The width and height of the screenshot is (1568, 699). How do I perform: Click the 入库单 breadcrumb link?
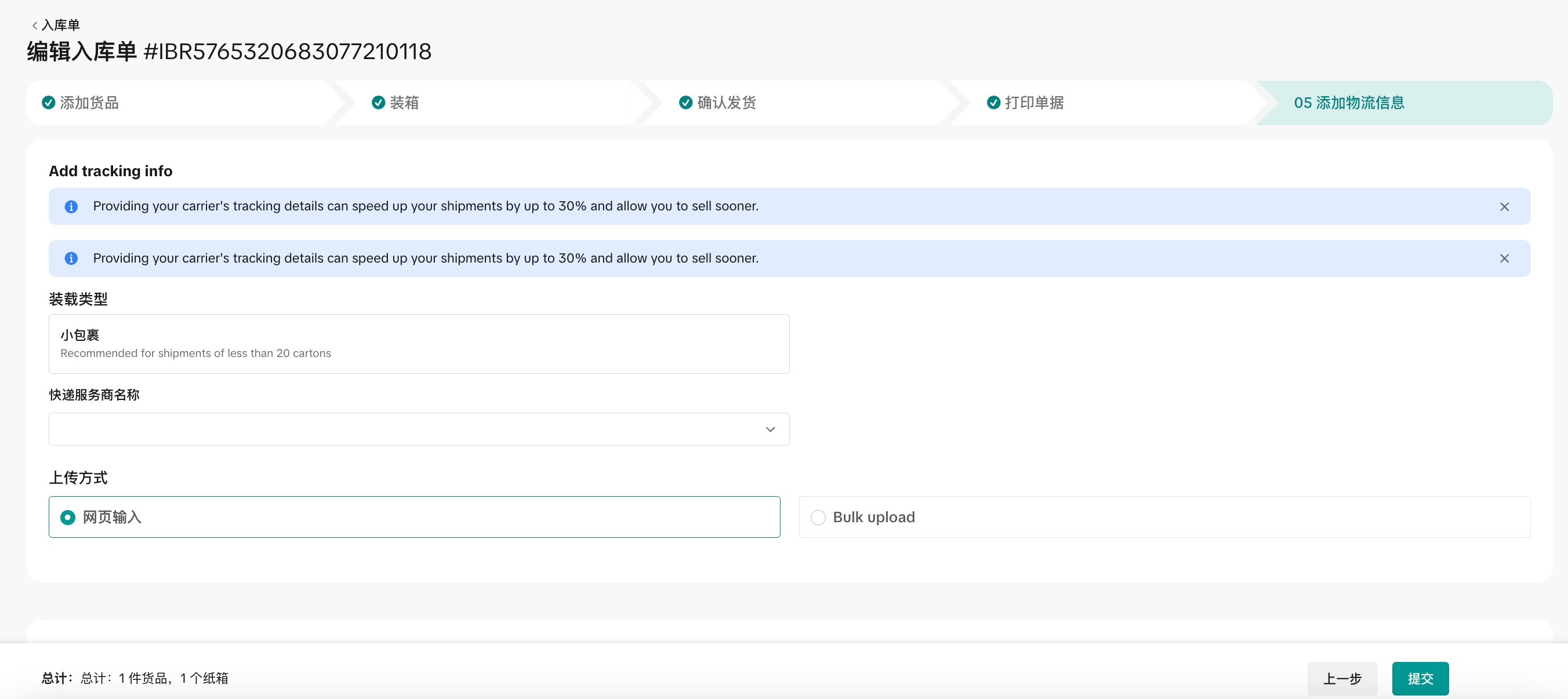tap(61, 26)
